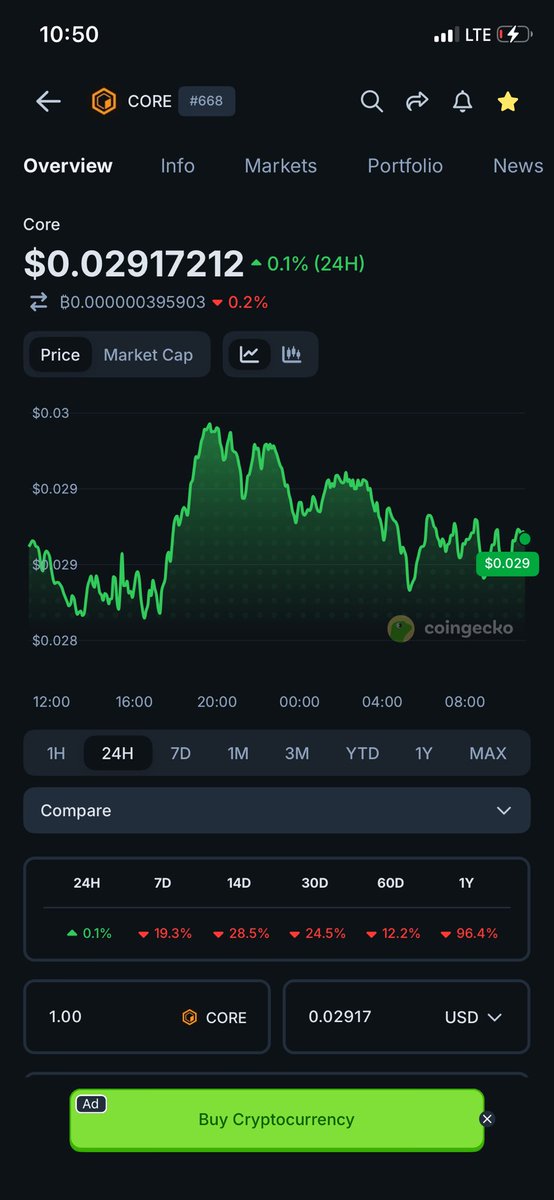Screen dimensions: 554x1200
Task: Select the Market Cap toggle
Action: (x=148, y=355)
